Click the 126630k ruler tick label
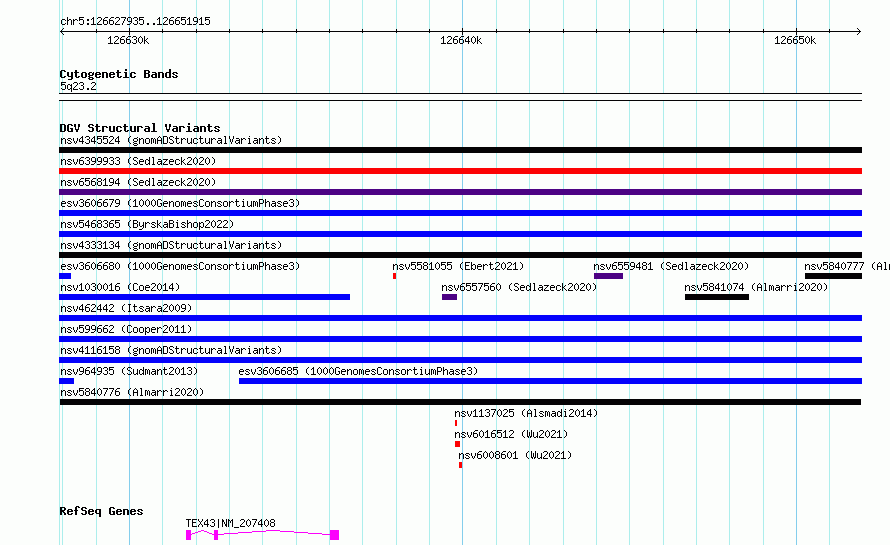The height and width of the screenshot is (545, 890). pyautogui.click(x=128, y=40)
